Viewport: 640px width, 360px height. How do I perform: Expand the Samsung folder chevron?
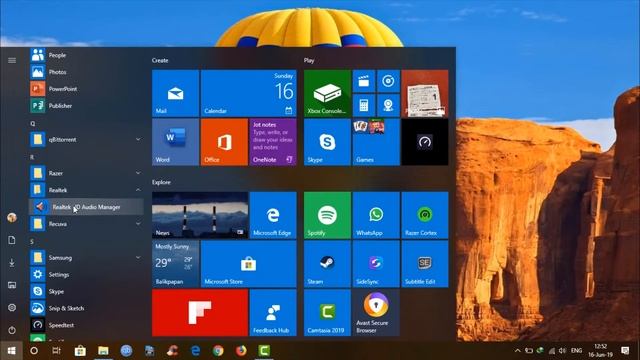click(x=138, y=258)
